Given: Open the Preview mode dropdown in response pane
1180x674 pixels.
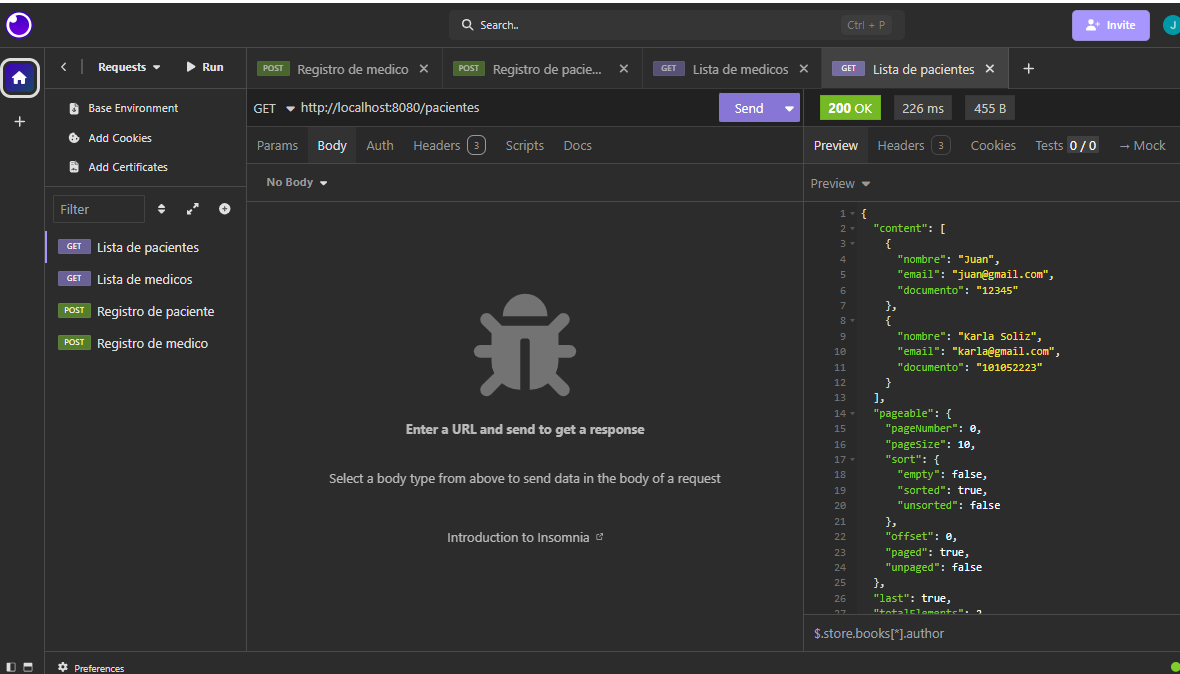Looking at the screenshot, I should 840,184.
